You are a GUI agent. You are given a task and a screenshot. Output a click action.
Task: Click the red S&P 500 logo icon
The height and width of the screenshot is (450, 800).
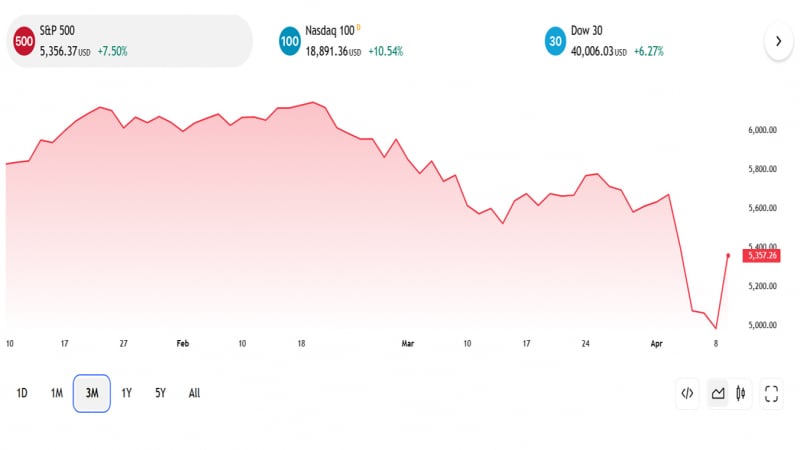23,41
